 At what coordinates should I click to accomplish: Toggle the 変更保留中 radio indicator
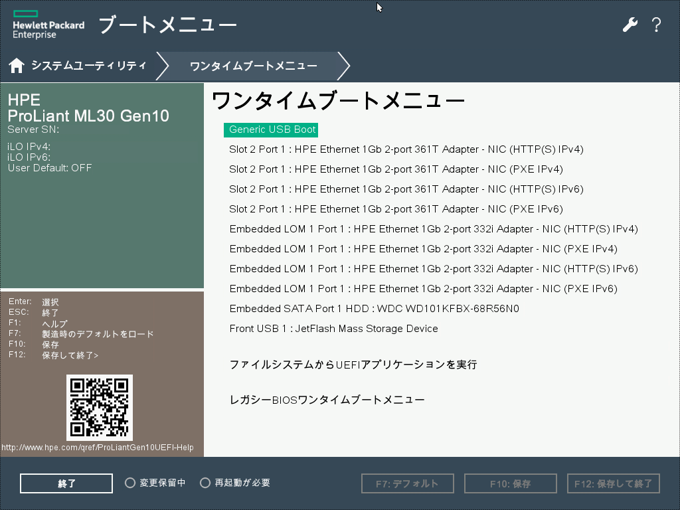130,483
